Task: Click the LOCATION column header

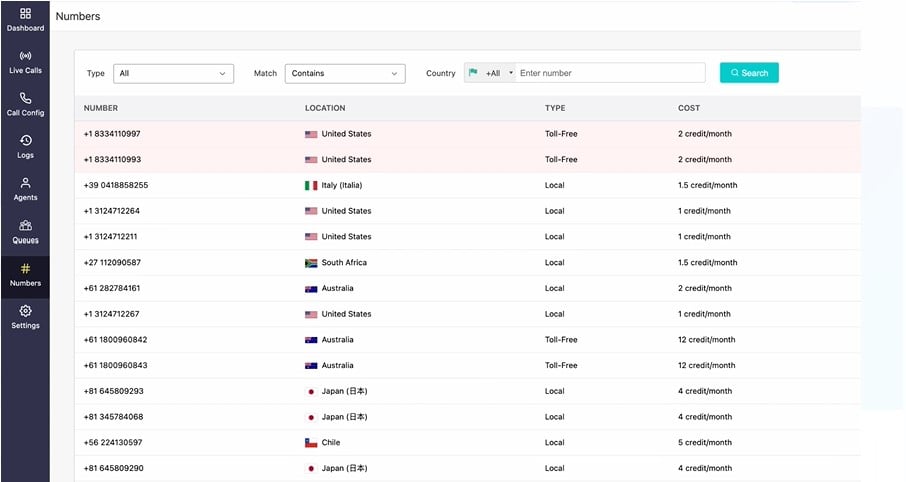Action: point(325,108)
